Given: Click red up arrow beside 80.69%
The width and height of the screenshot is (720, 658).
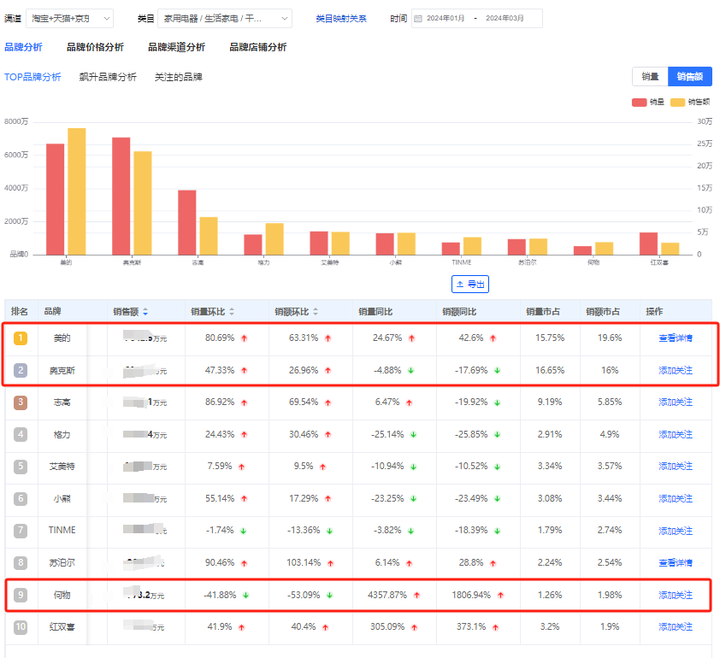Looking at the screenshot, I should tap(244, 338).
